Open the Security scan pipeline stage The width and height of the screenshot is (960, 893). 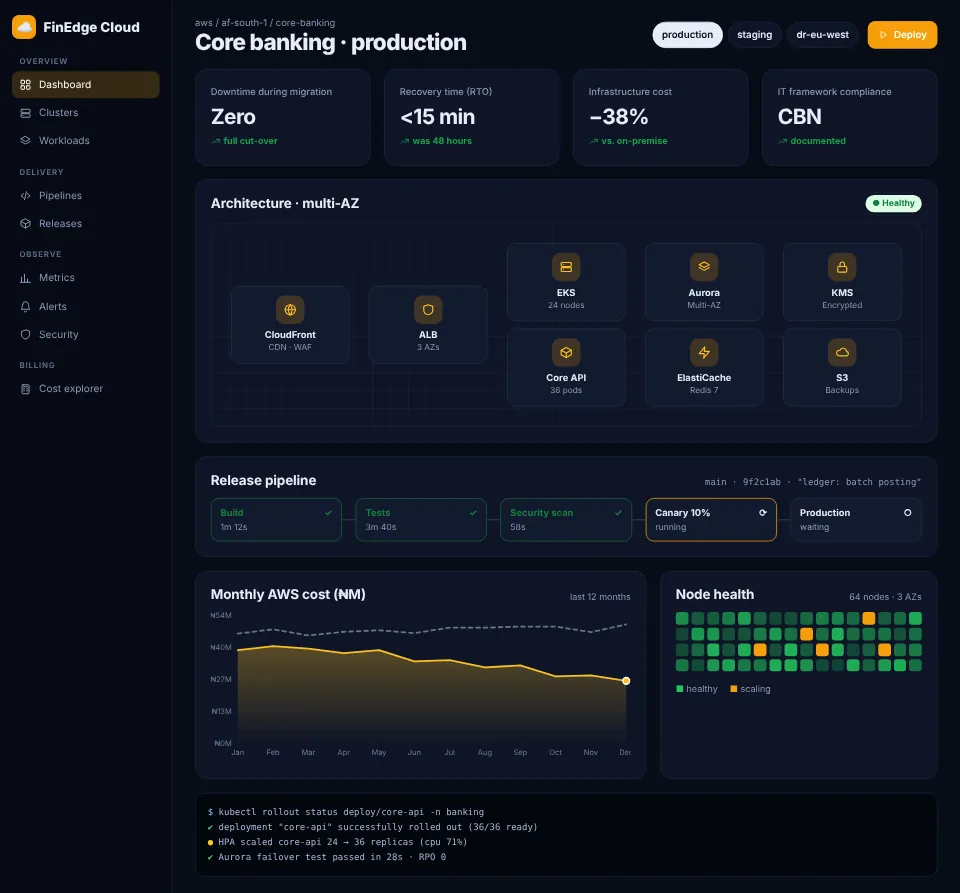566,520
